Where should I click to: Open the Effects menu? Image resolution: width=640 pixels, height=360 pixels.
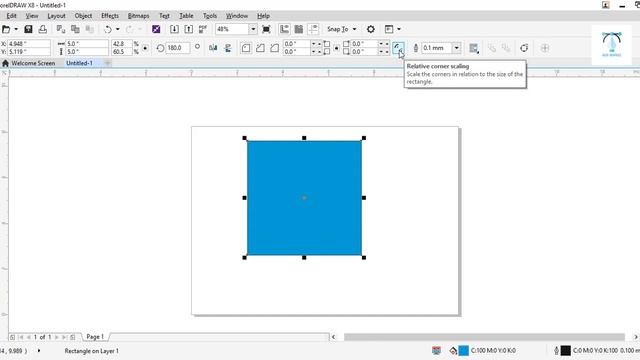click(110, 16)
